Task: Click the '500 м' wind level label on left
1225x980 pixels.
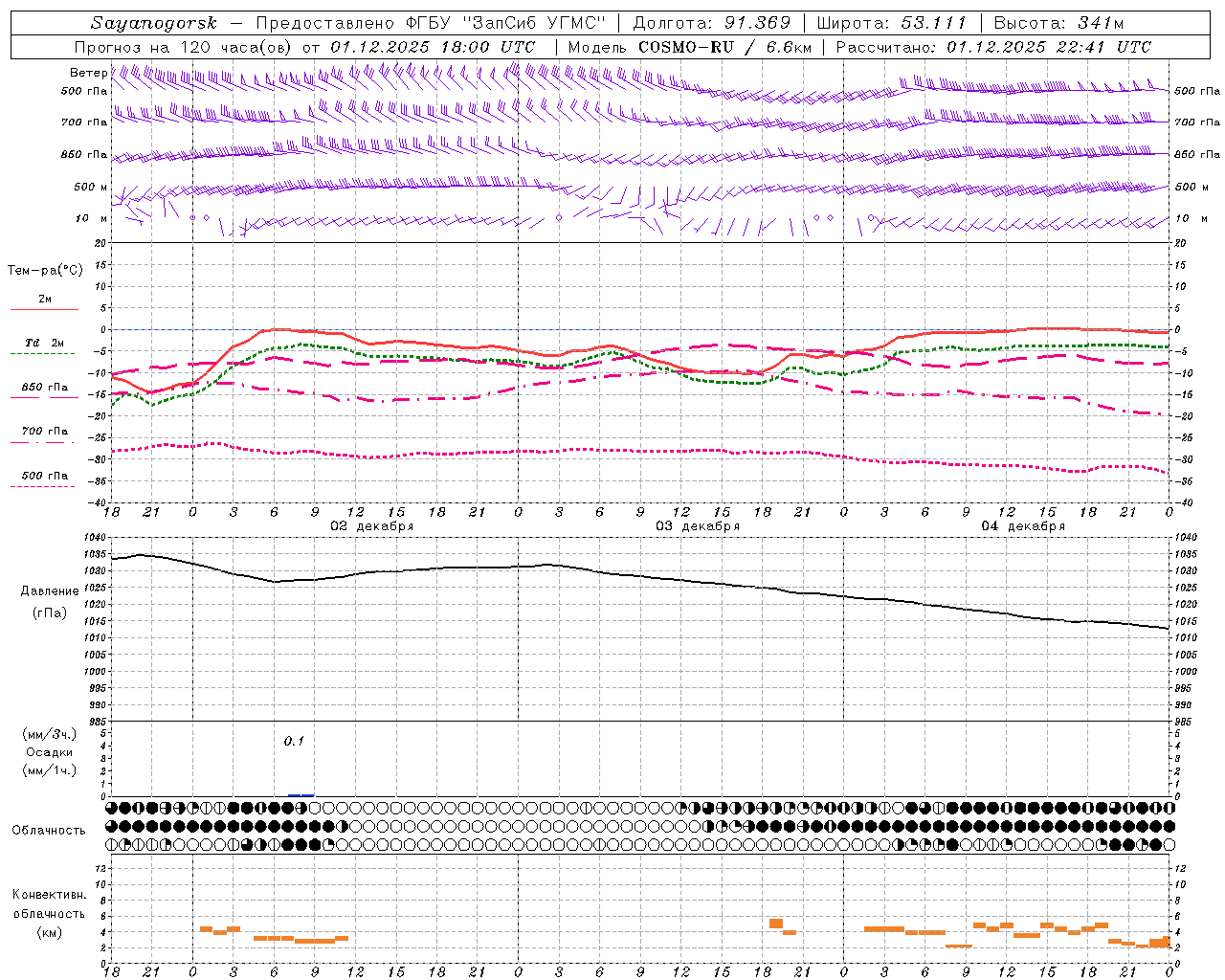Action: 91,187
